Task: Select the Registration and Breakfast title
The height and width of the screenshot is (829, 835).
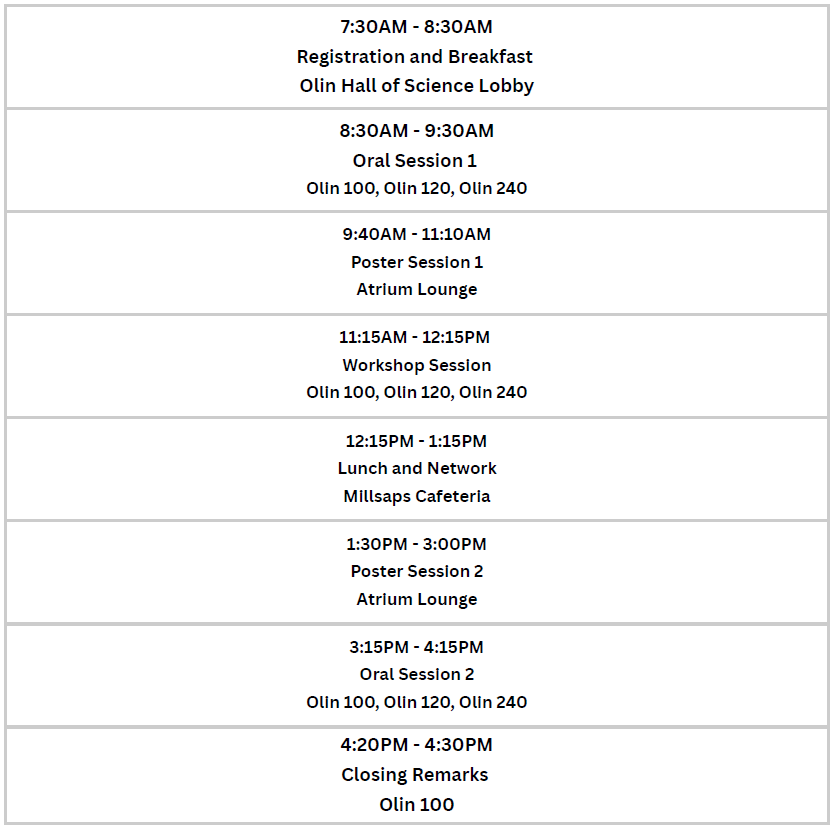Action: 414,56
